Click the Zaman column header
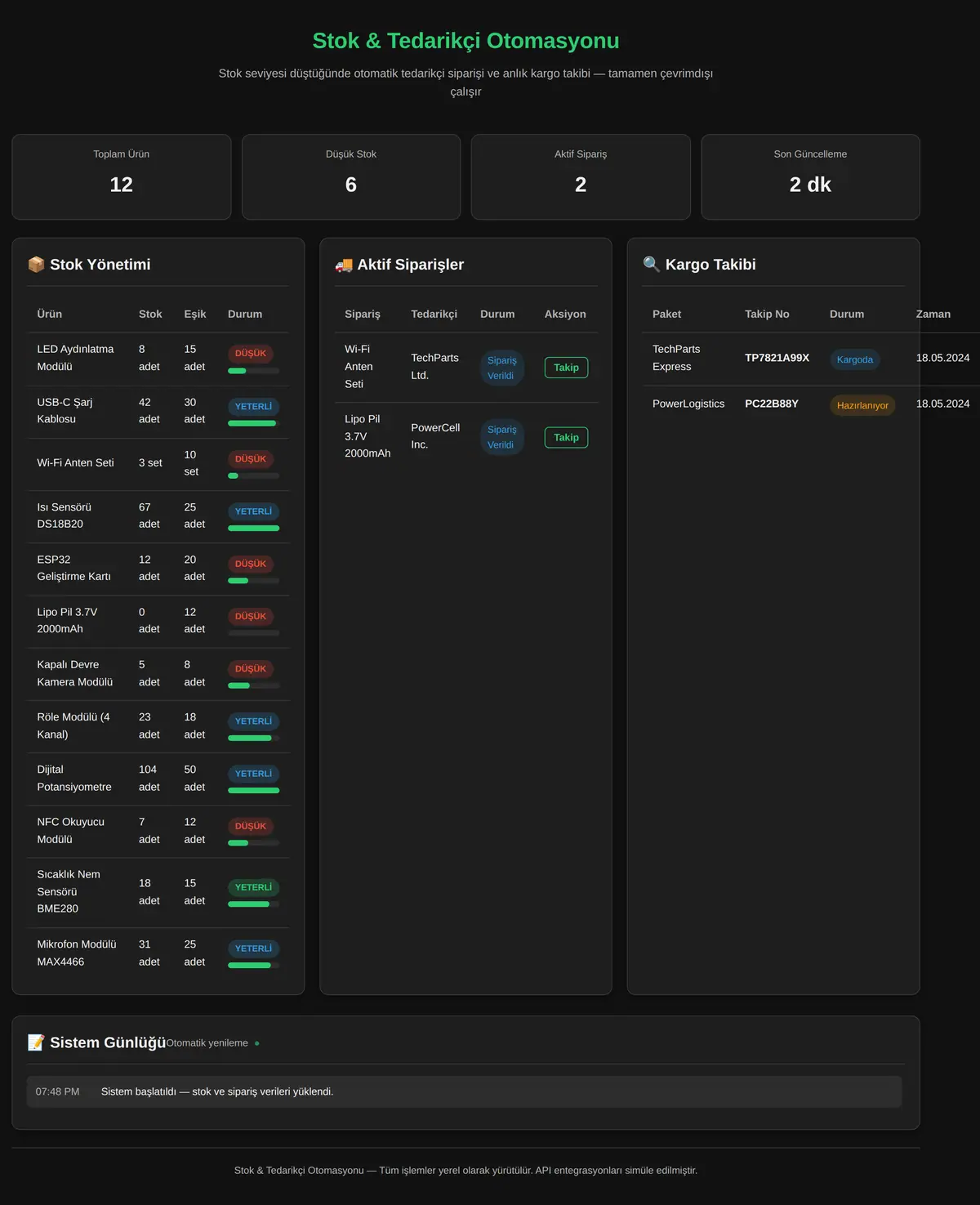The height and width of the screenshot is (1205, 980). 933,314
